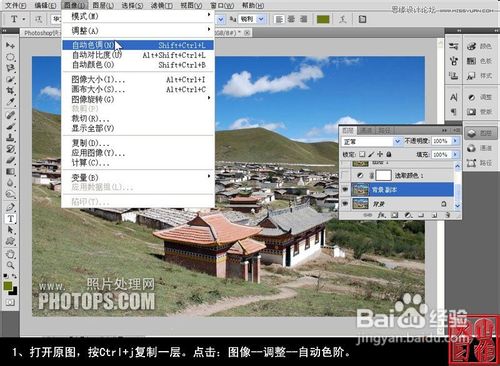500x366 pixels.
Task: Select the Brush tool
Action: pyautogui.click(x=10, y=127)
